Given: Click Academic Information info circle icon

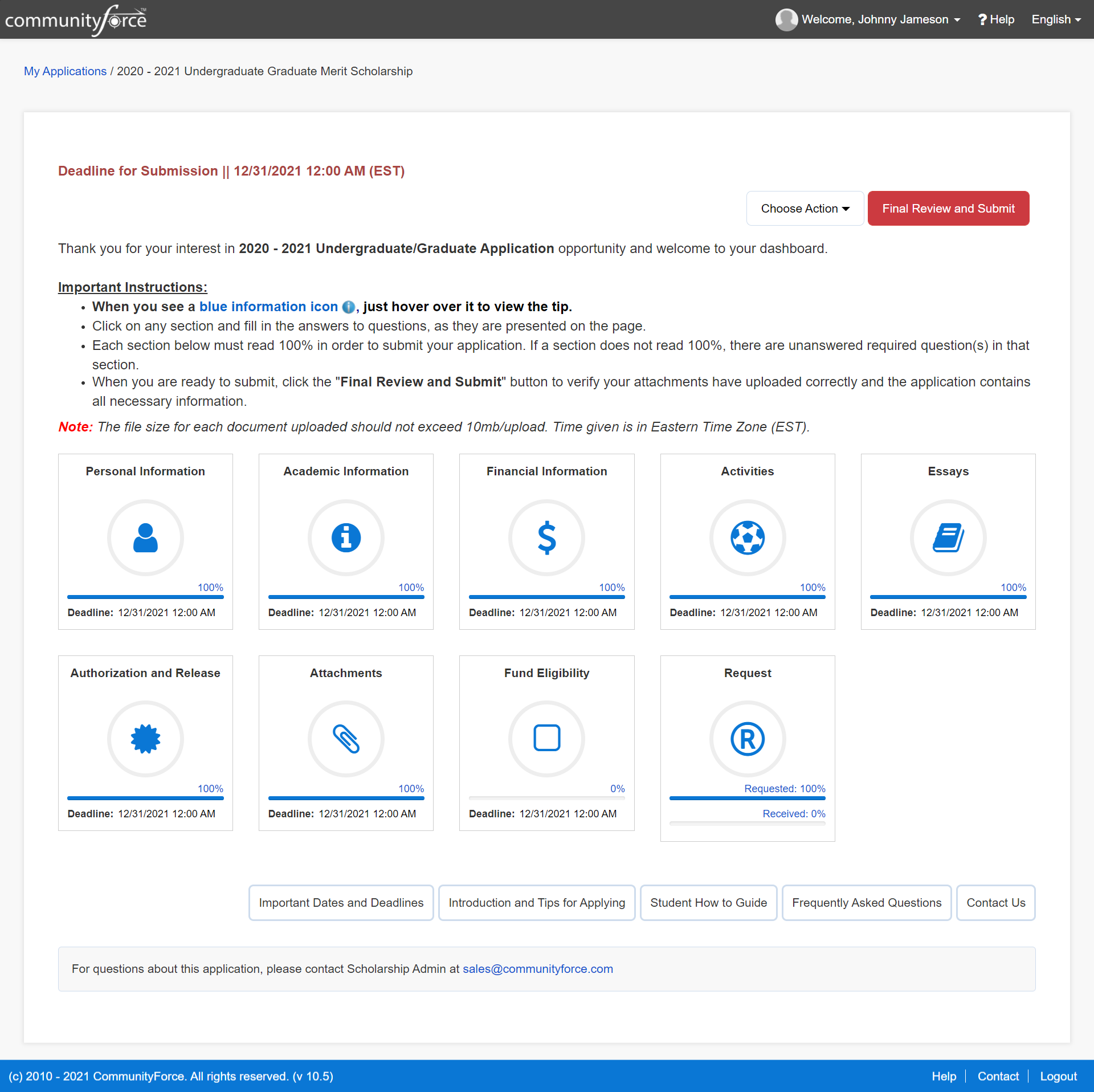Looking at the screenshot, I should 346,537.
